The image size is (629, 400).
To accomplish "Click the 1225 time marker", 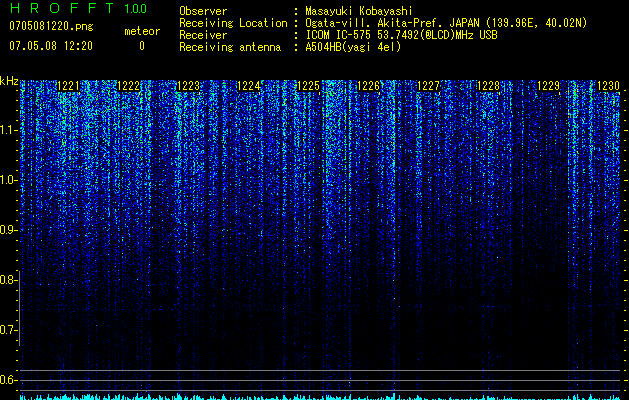I will (x=308, y=86).
